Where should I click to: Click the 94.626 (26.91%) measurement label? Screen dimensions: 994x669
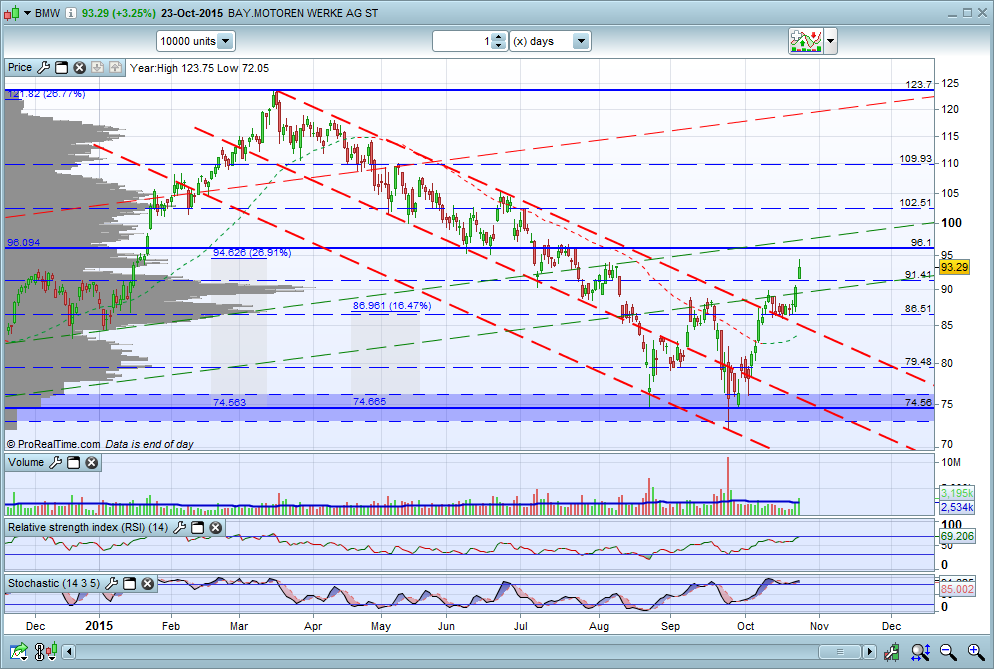(x=252, y=252)
